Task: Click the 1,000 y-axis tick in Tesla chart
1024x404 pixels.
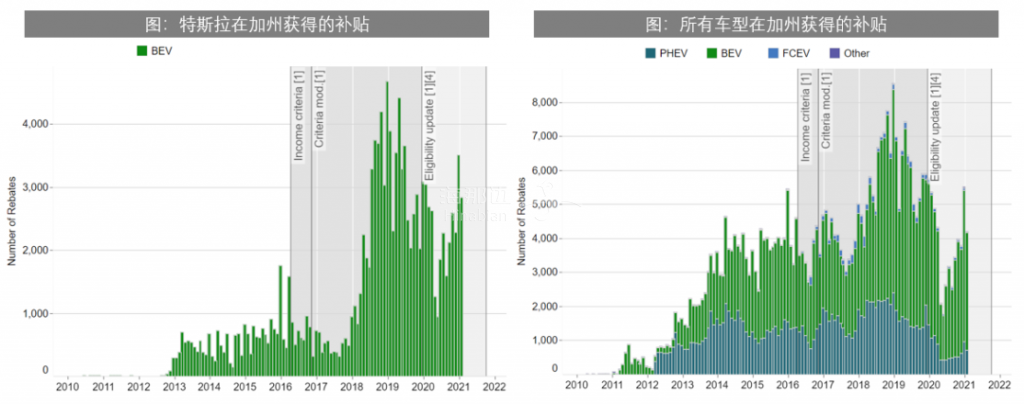Action: 37,314
